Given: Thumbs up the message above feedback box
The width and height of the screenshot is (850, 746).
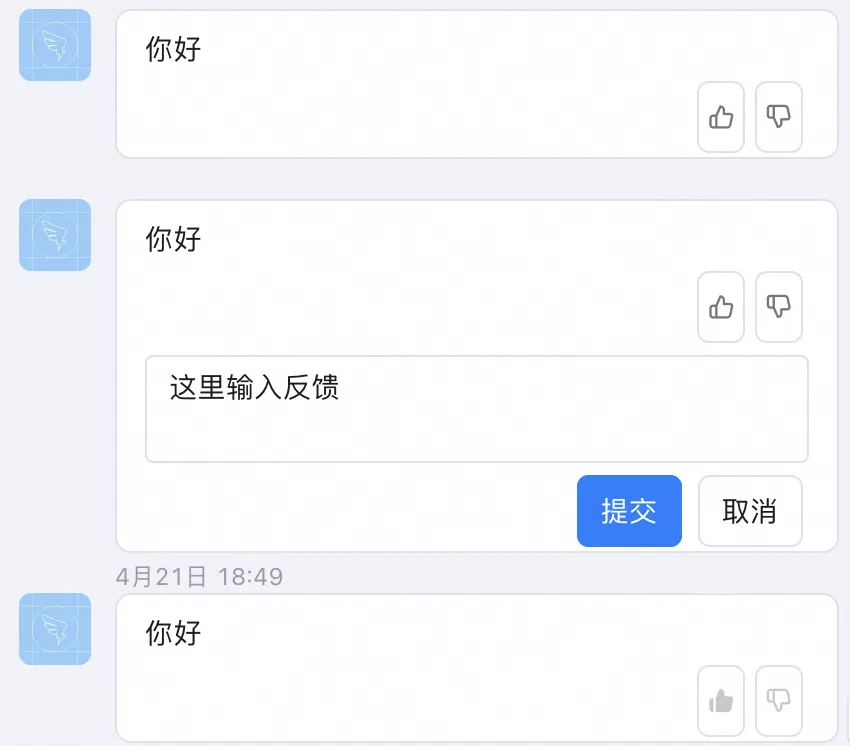Looking at the screenshot, I should click(720, 307).
